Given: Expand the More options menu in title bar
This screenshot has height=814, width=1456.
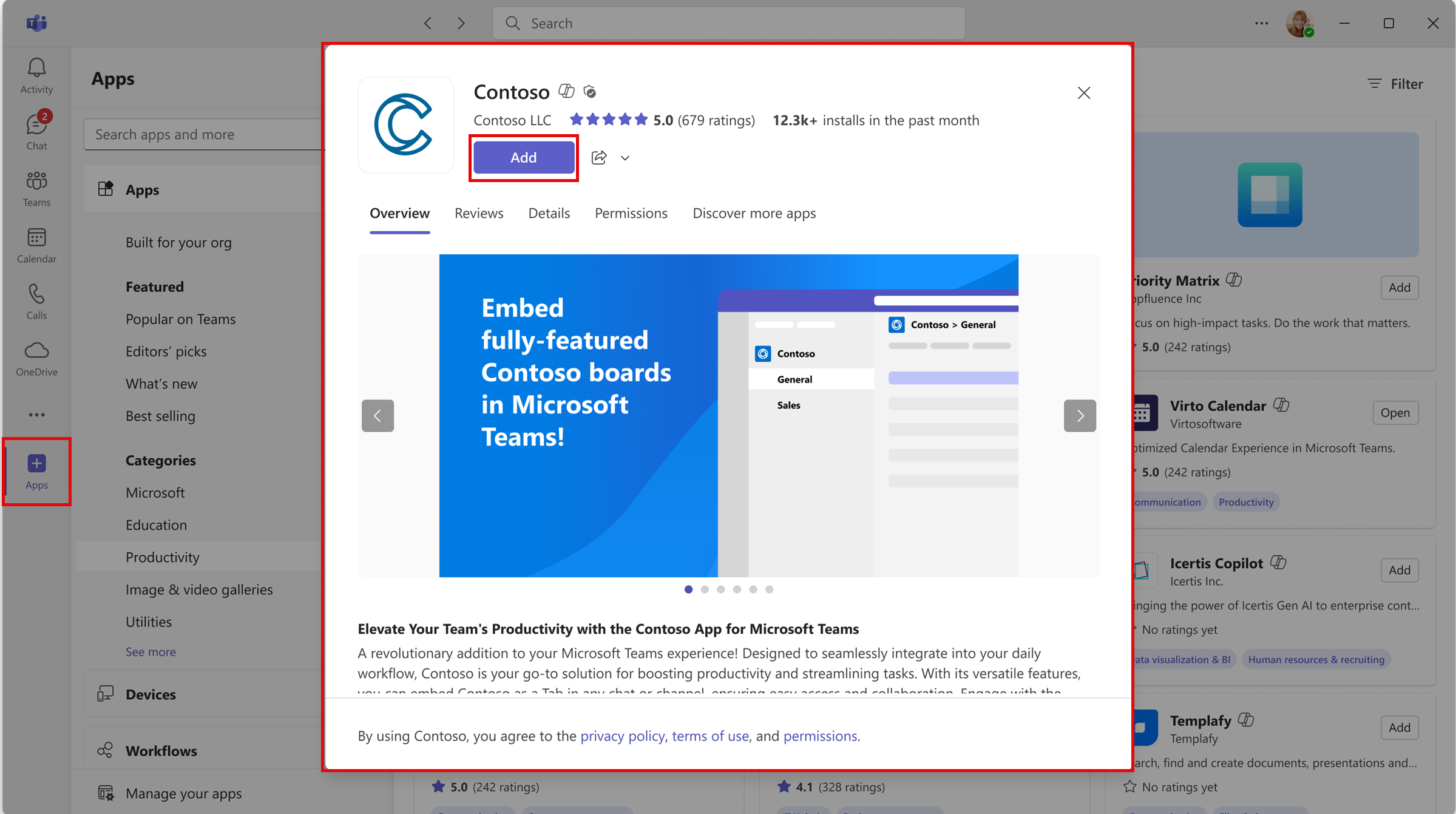Looking at the screenshot, I should 1262,22.
